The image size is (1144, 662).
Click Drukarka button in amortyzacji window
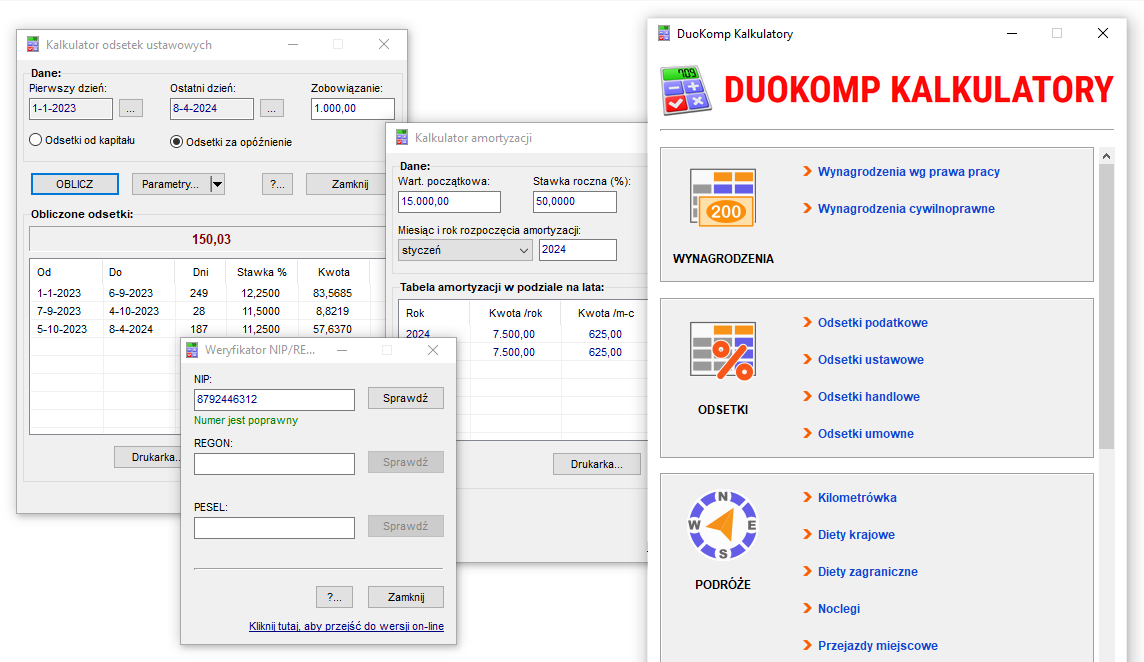[x=597, y=464]
